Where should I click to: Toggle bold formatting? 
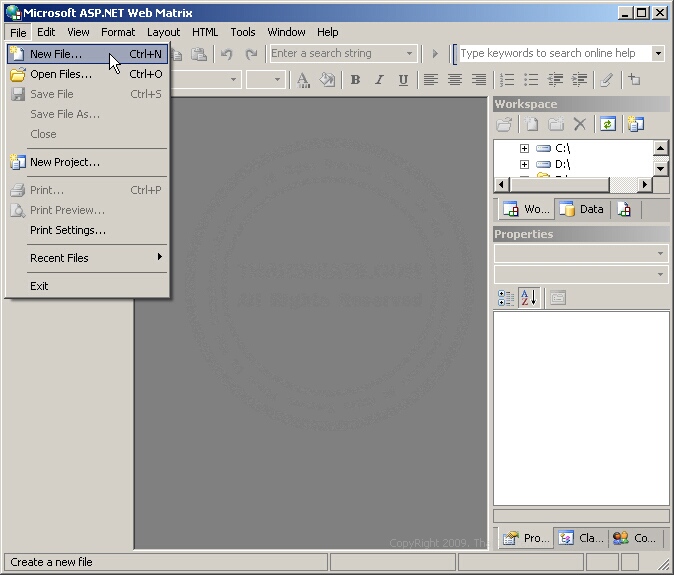coord(355,80)
